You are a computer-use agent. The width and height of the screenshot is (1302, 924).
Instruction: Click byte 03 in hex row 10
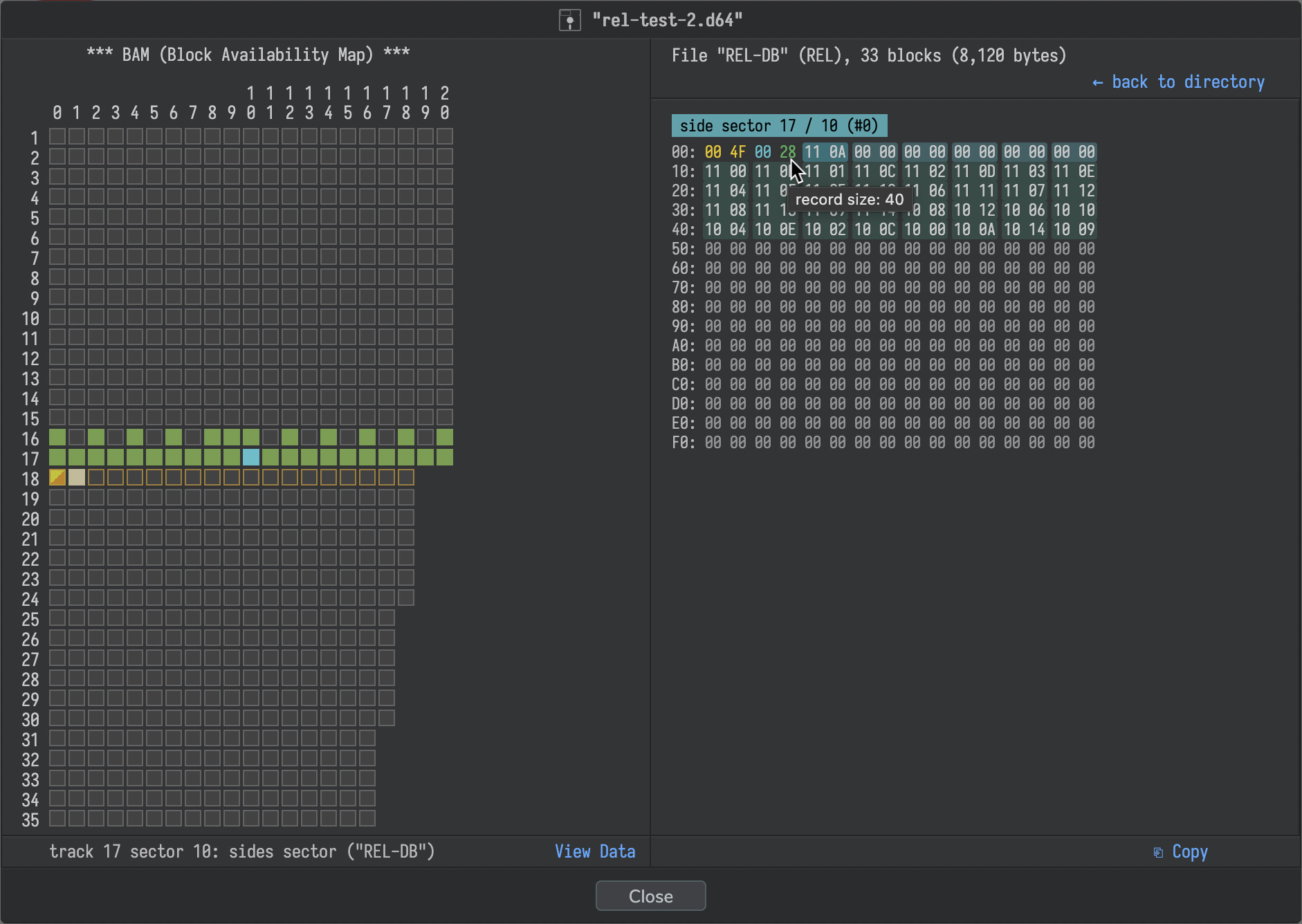pyautogui.click(x=1037, y=172)
